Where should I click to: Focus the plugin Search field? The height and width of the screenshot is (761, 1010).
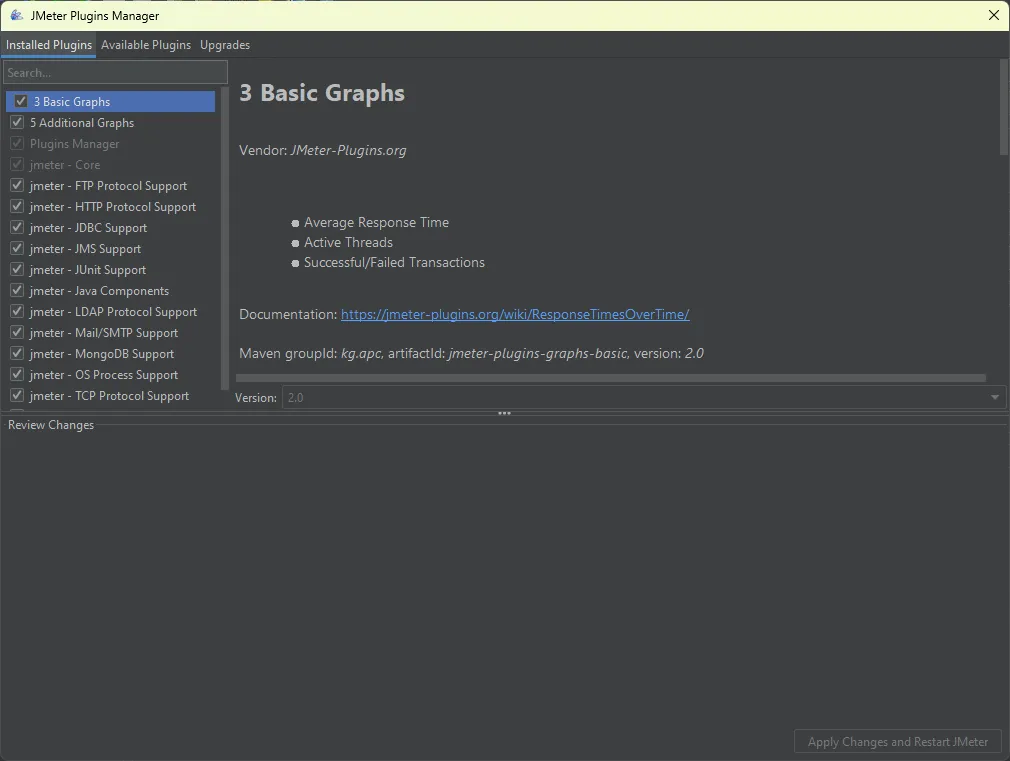point(115,72)
